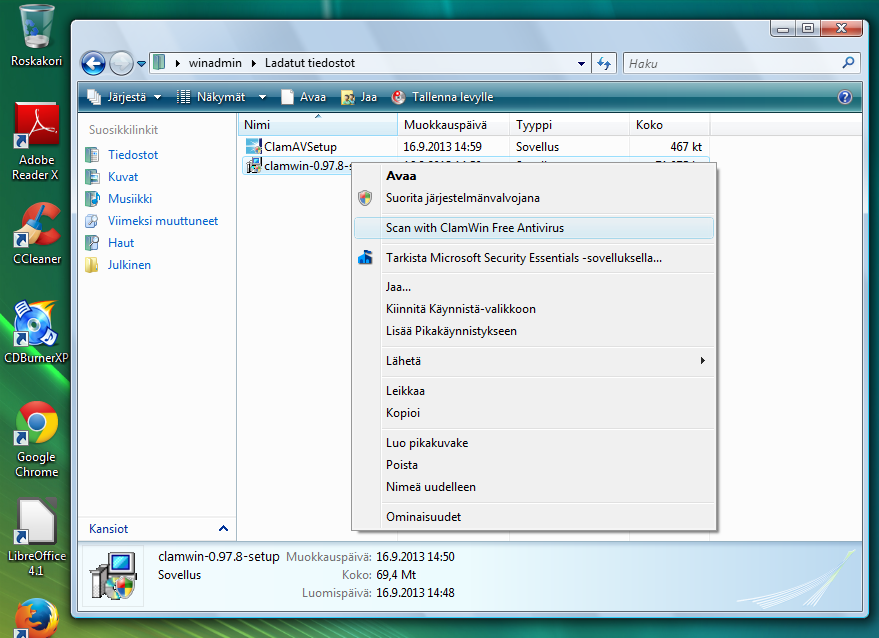Launch Google Chrome from the desktop
Viewport: 879px width, 638px height.
(36, 440)
